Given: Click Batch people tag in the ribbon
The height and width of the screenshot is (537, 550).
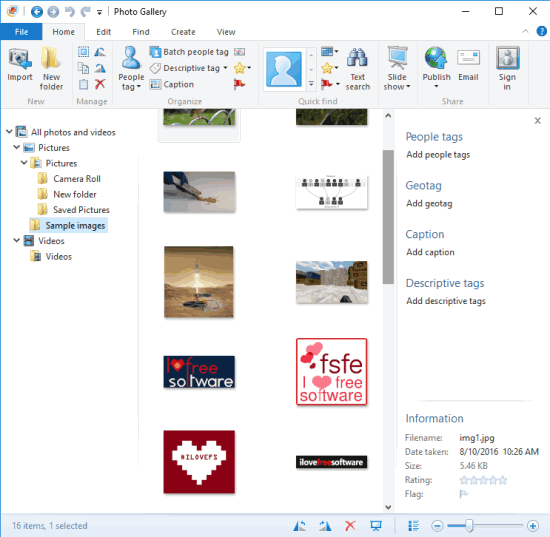Looking at the screenshot, I should [x=189, y=52].
